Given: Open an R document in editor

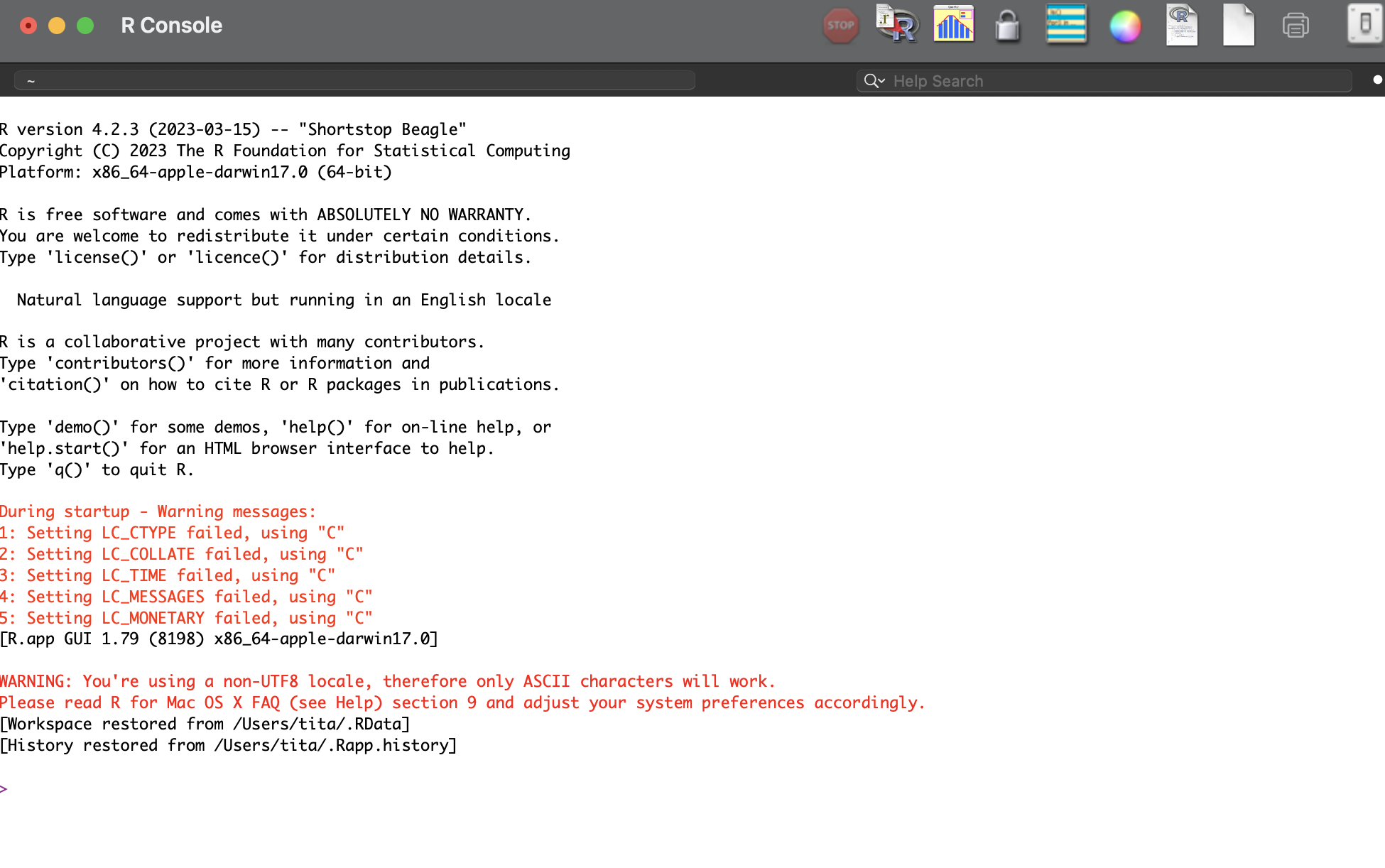Looking at the screenshot, I should 1182,26.
